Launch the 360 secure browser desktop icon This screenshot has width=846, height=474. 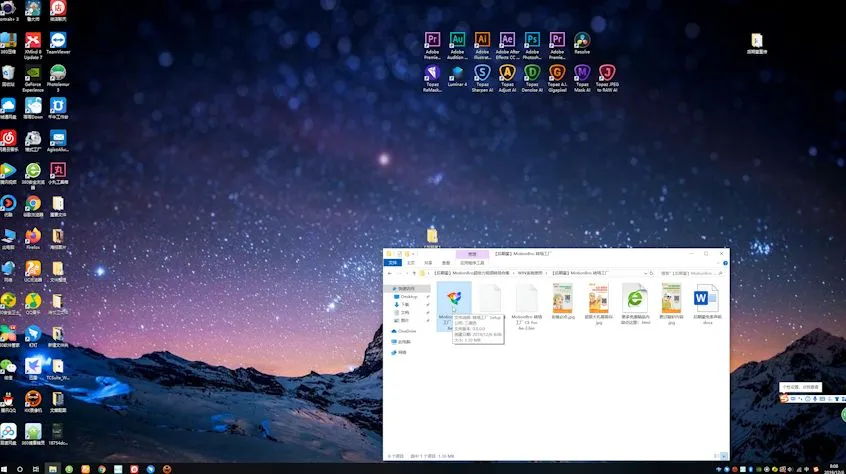[x=33, y=176]
